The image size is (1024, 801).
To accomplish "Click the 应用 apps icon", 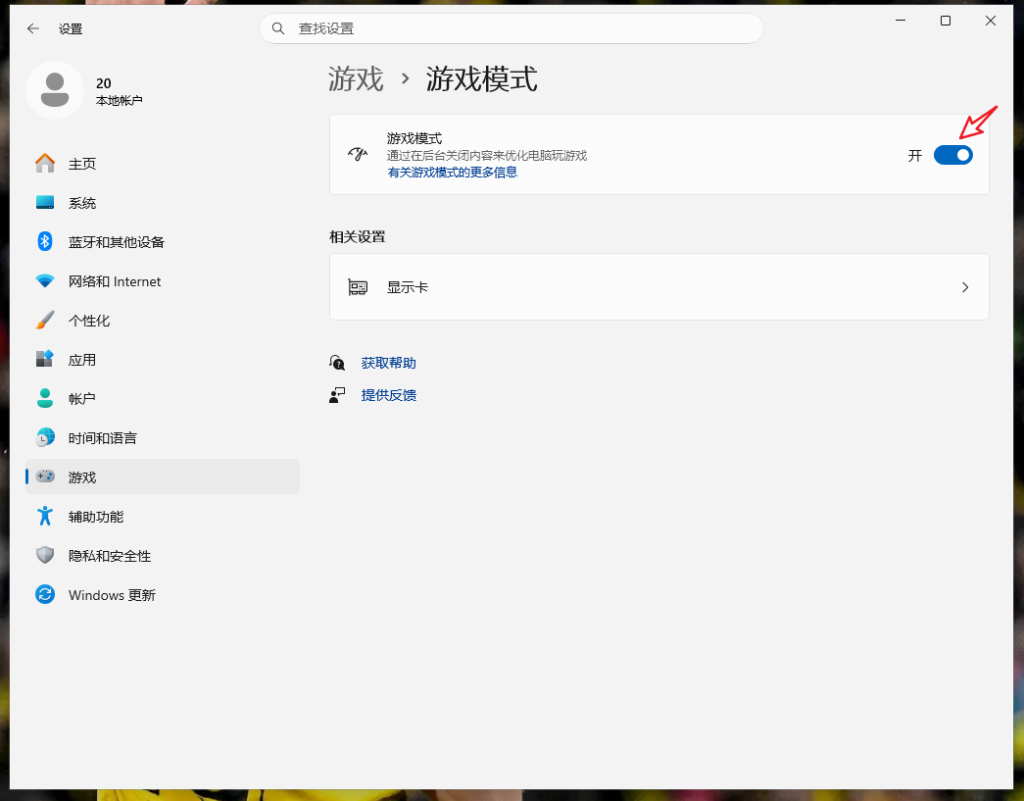I will click(45, 359).
